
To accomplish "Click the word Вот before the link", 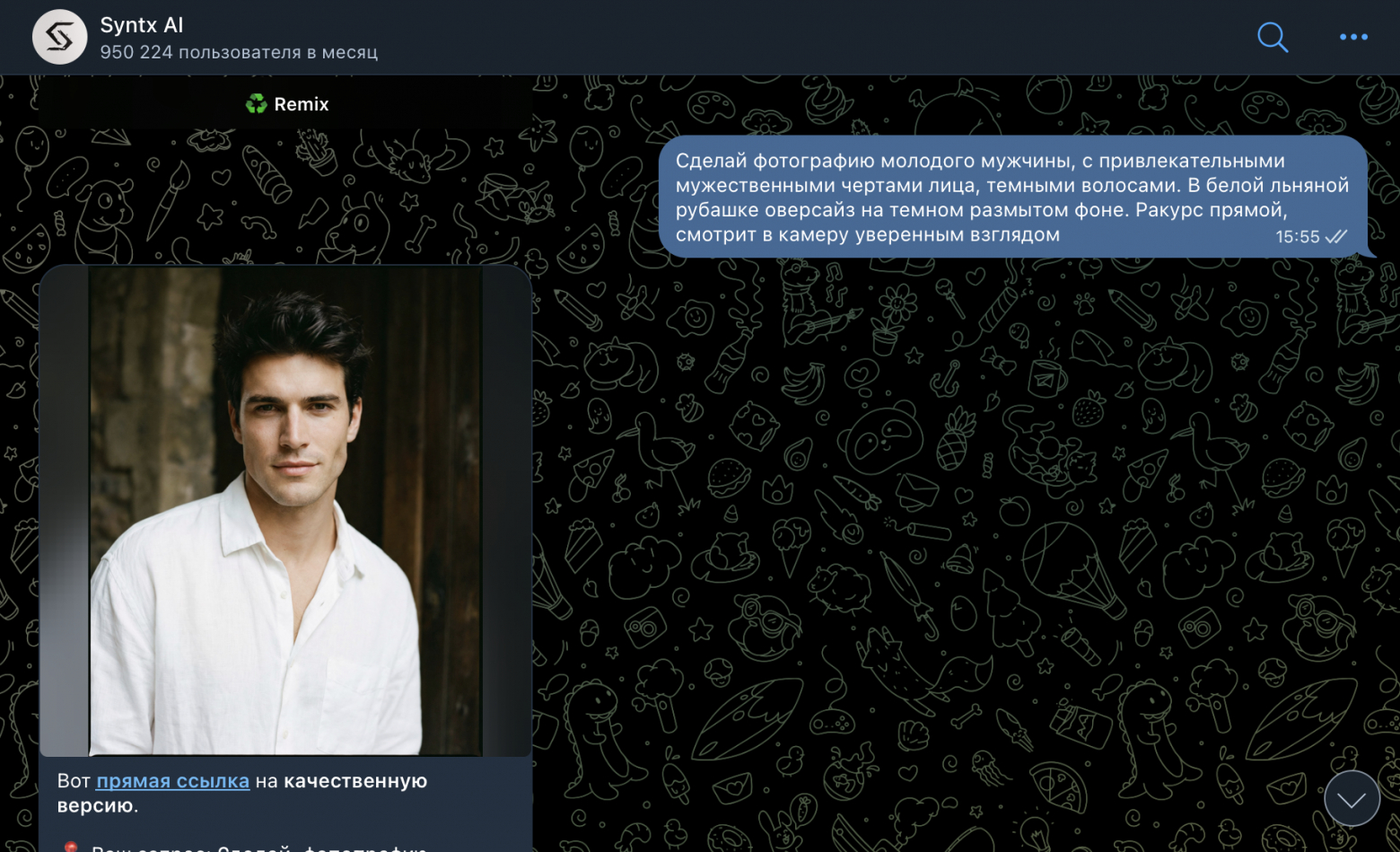I will 74,781.
